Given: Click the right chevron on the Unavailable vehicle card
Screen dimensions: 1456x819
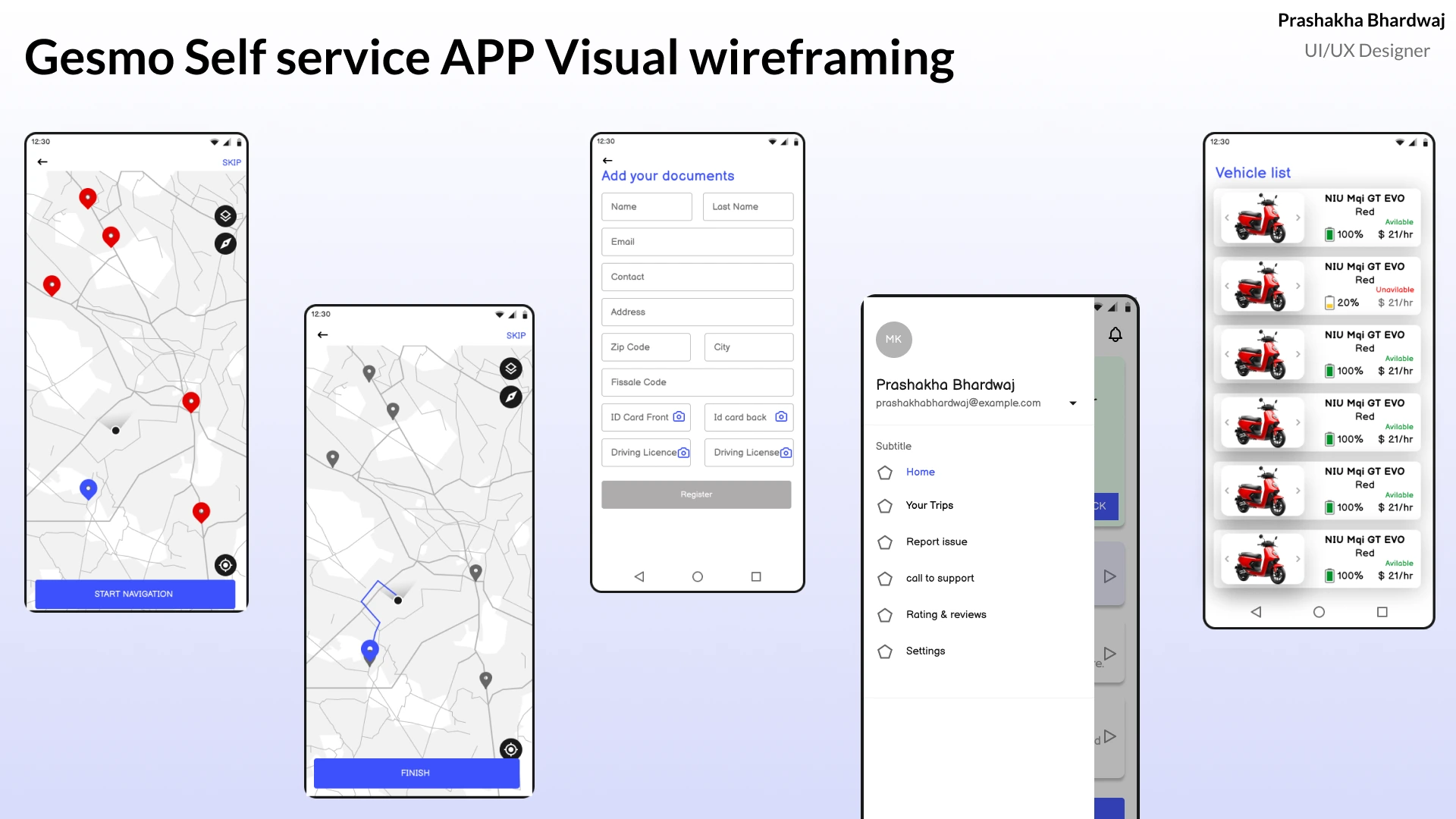Looking at the screenshot, I should [1298, 286].
